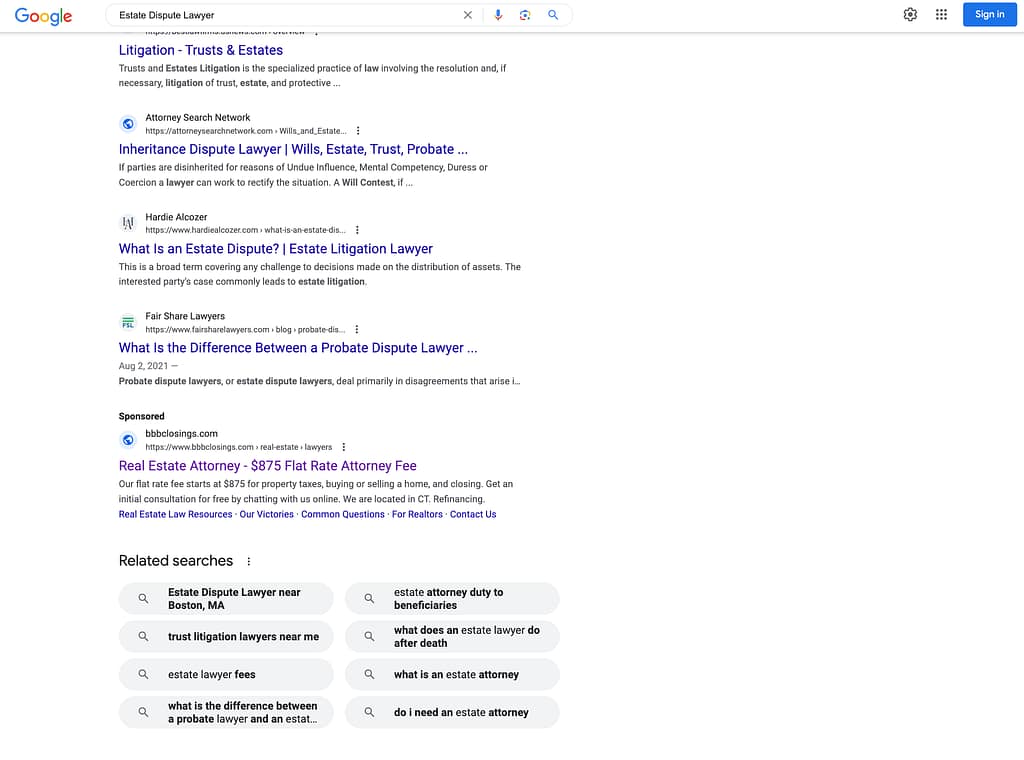Click bbbclosings.com site name

coord(182,434)
